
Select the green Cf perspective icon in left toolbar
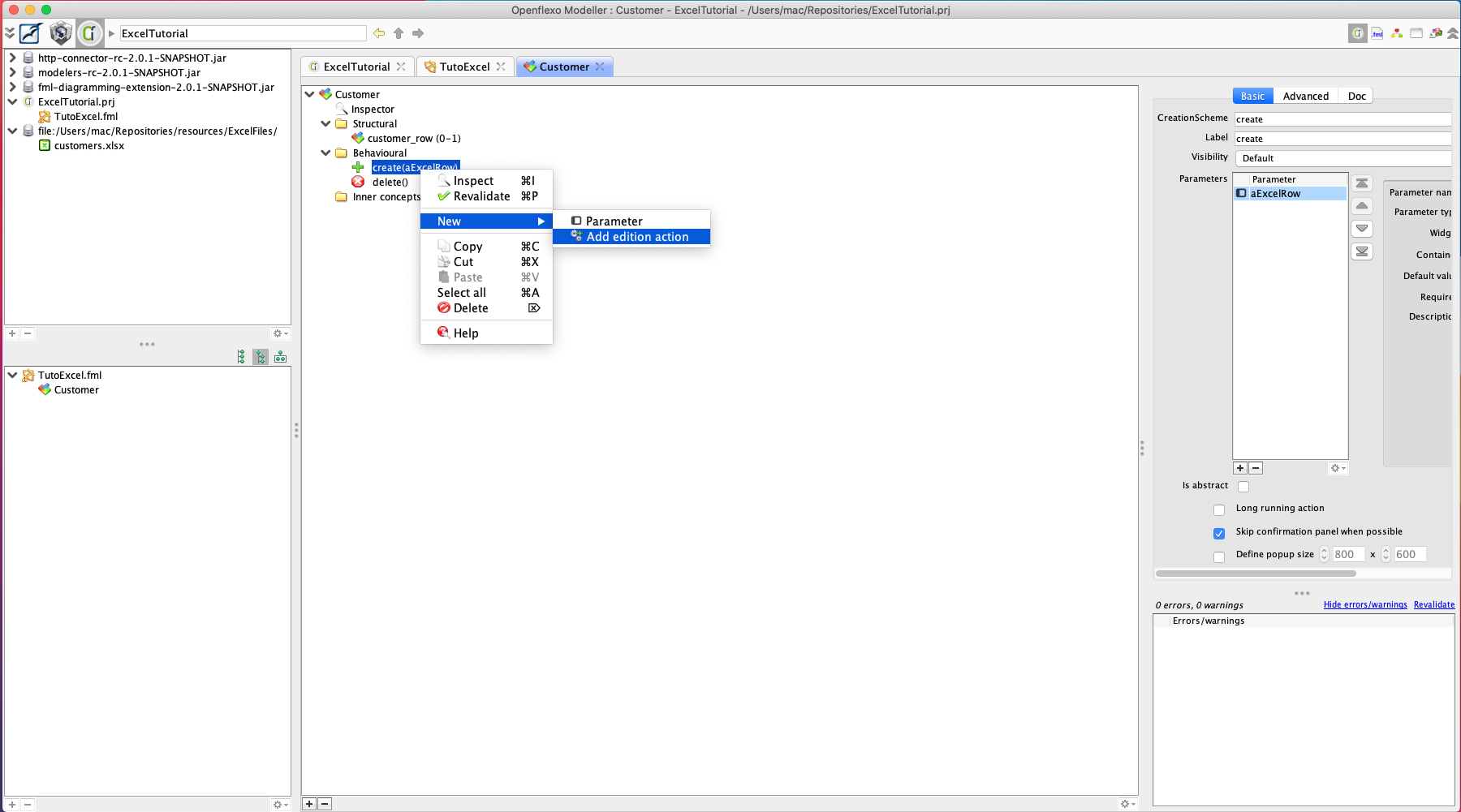(89, 33)
